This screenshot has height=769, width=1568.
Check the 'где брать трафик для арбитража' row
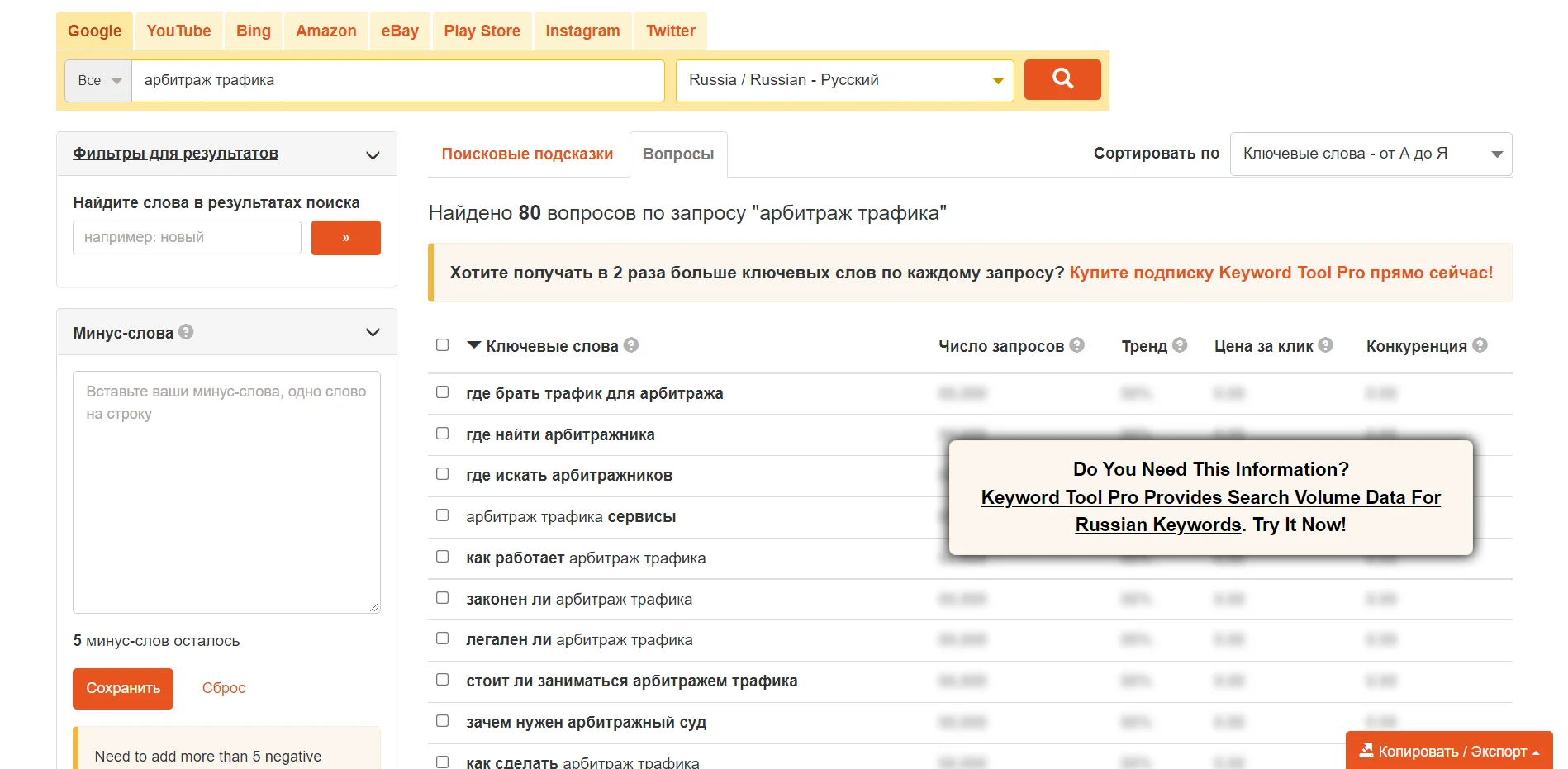click(443, 392)
